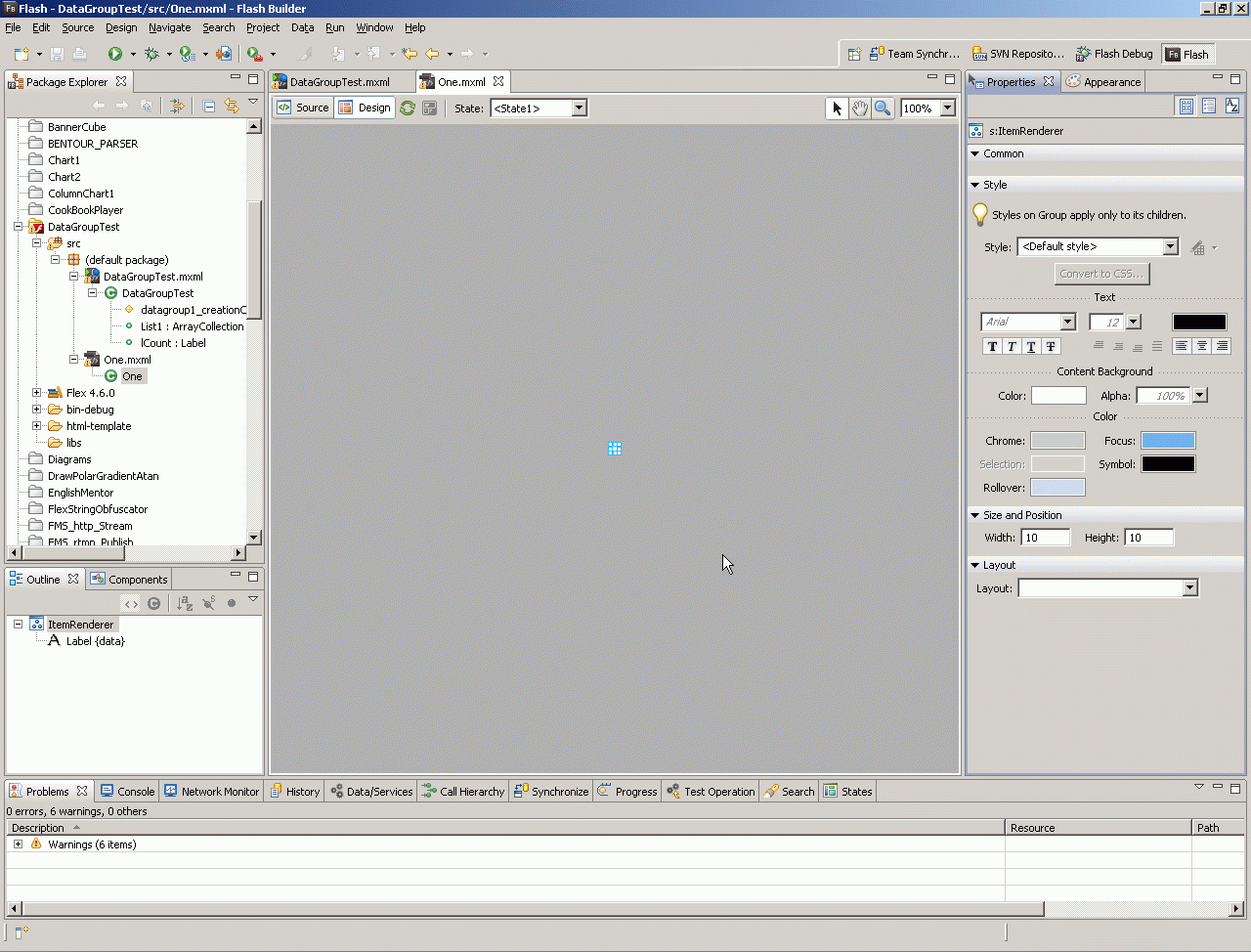The width and height of the screenshot is (1251, 952).
Task: Expand the Warnings (6 items) row
Action: click(18, 844)
